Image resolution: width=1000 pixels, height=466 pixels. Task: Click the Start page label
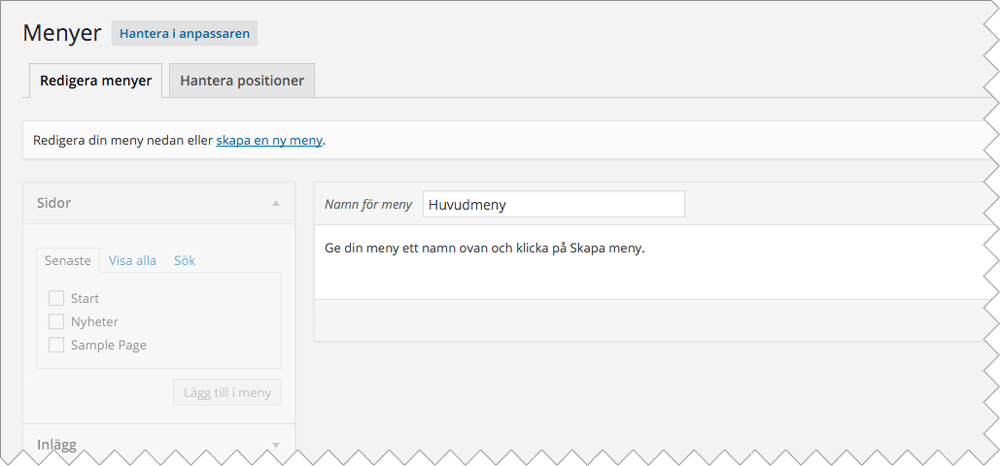pyautogui.click(x=85, y=298)
